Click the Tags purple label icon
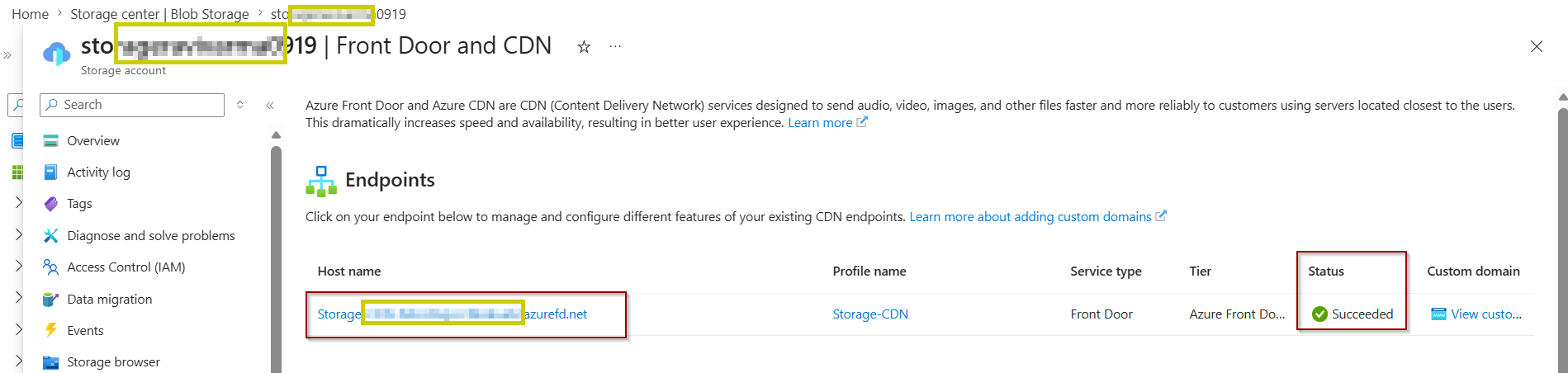1568x373 pixels. [50, 204]
